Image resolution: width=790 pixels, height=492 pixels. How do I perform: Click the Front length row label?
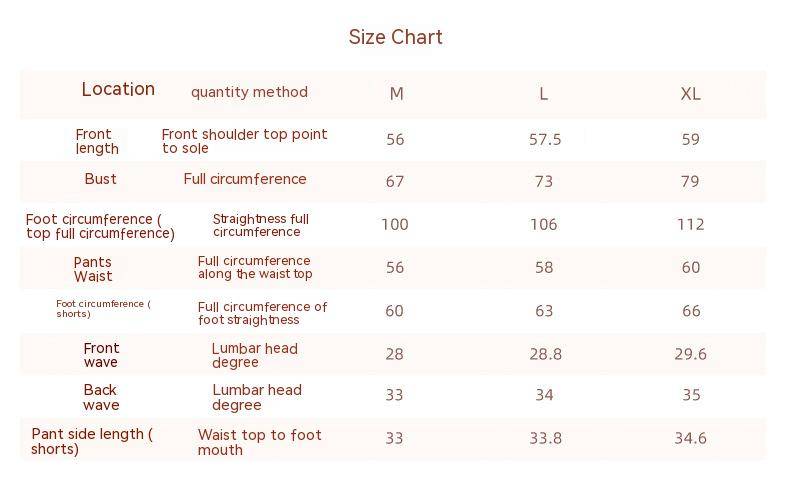pos(97,142)
